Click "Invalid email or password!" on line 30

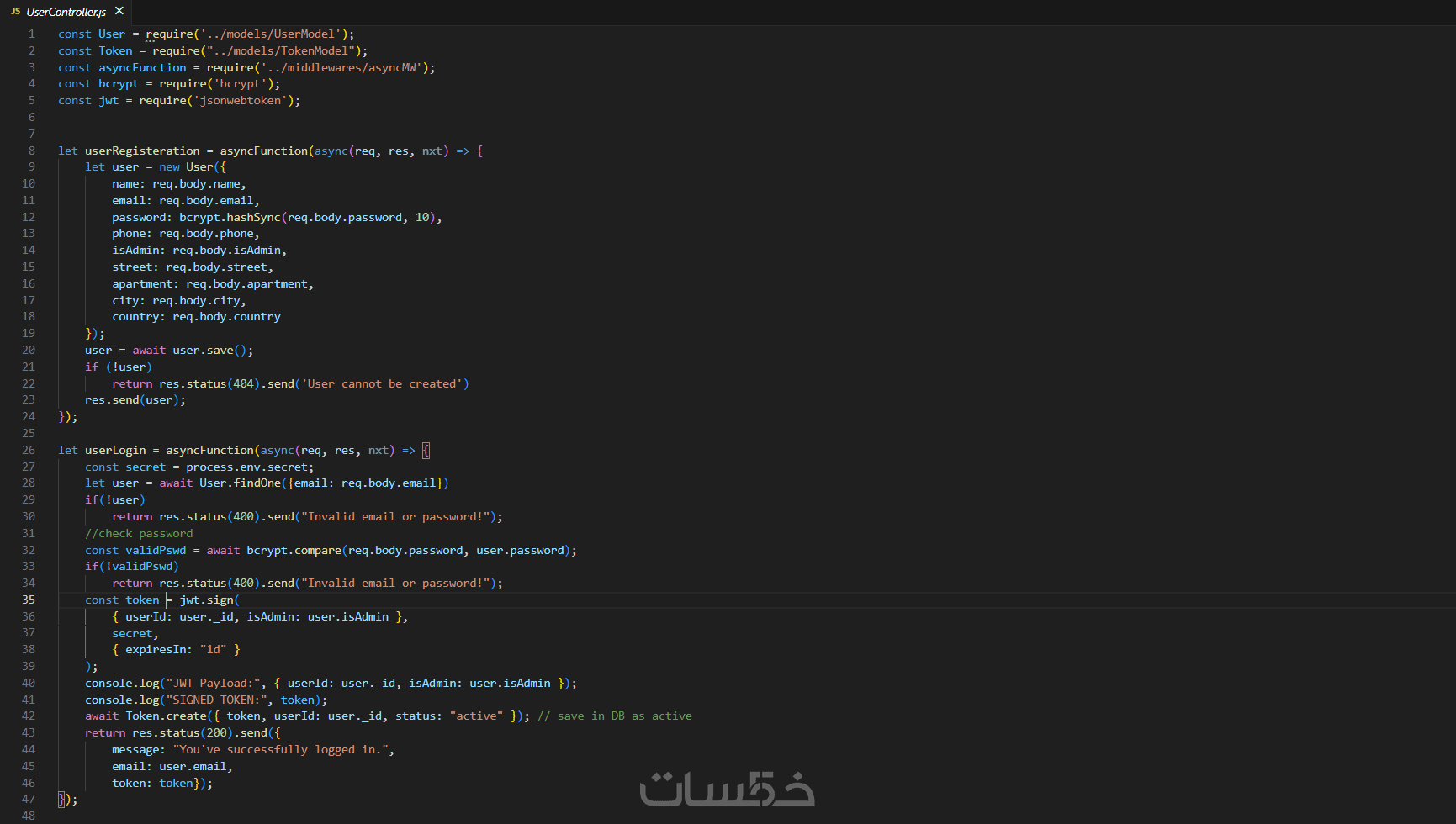click(394, 516)
